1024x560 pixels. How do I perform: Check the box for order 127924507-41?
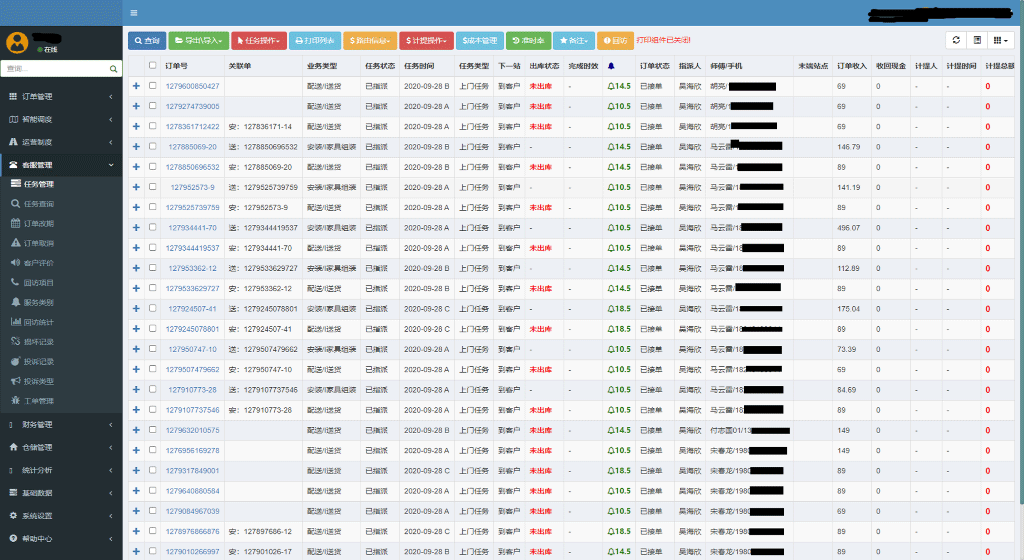(x=152, y=308)
